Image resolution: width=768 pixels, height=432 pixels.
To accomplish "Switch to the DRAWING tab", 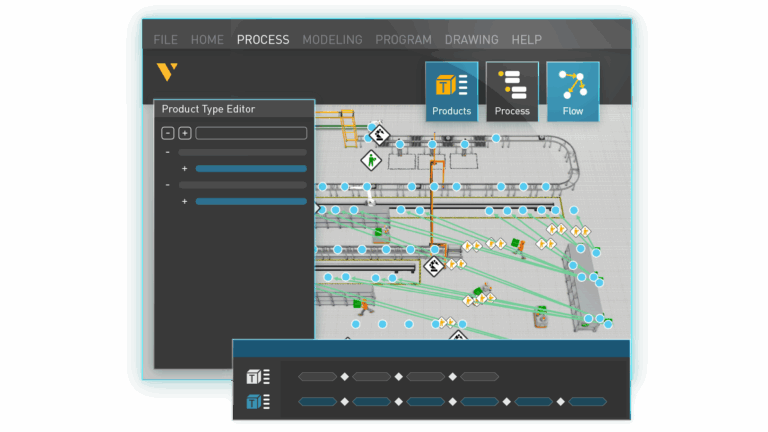I will [x=471, y=40].
